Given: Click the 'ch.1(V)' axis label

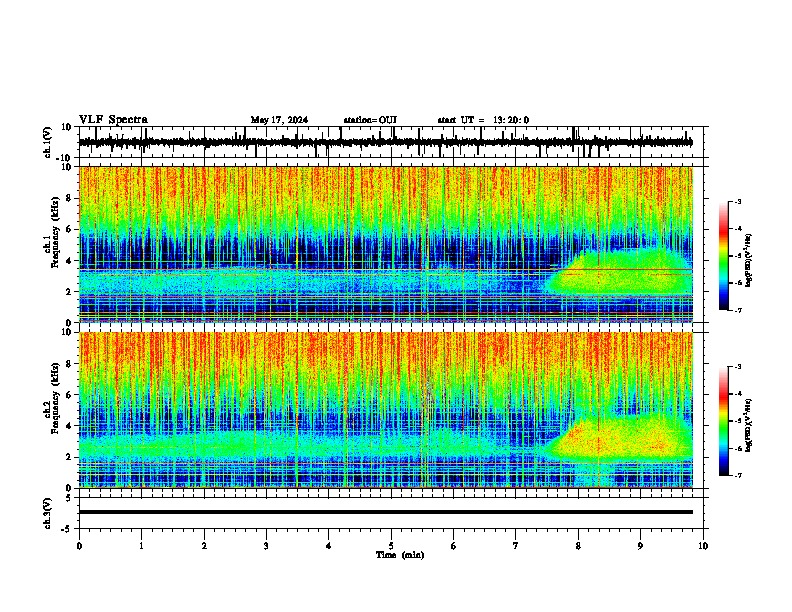Looking at the screenshot, I should click(47, 142).
